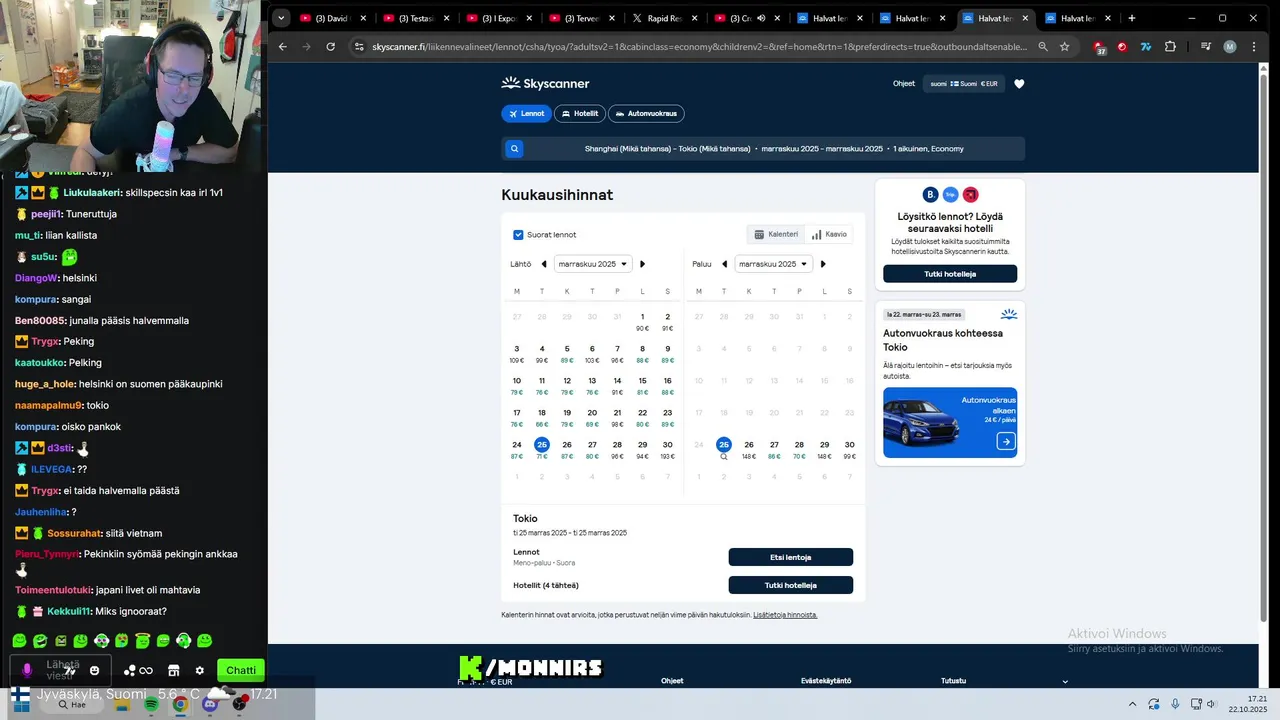Open departure month marraskuu 2025 dropdown
This screenshot has width=1280, height=720.
coord(593,264)
